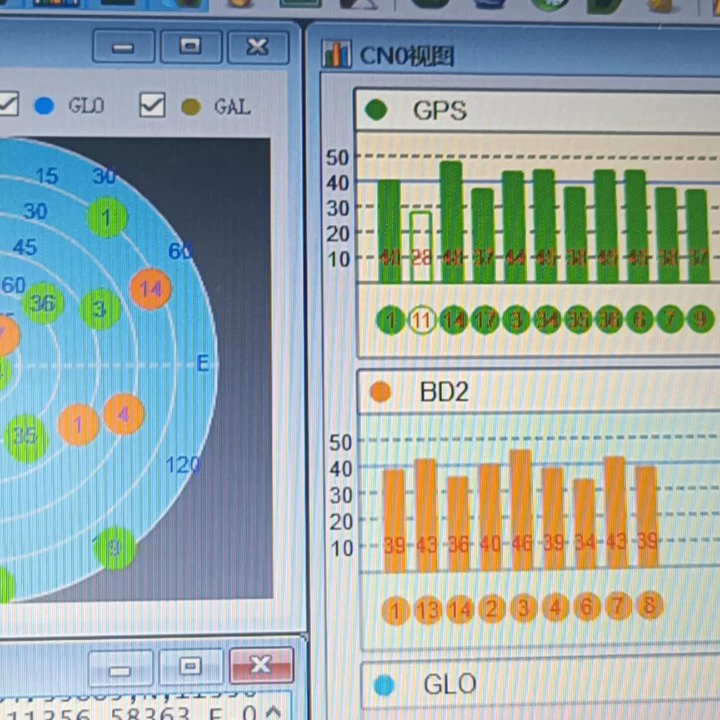Select BD2 satellite 13 circle
The height and width of the screenshot is (720, 720).
coord(428,611)
